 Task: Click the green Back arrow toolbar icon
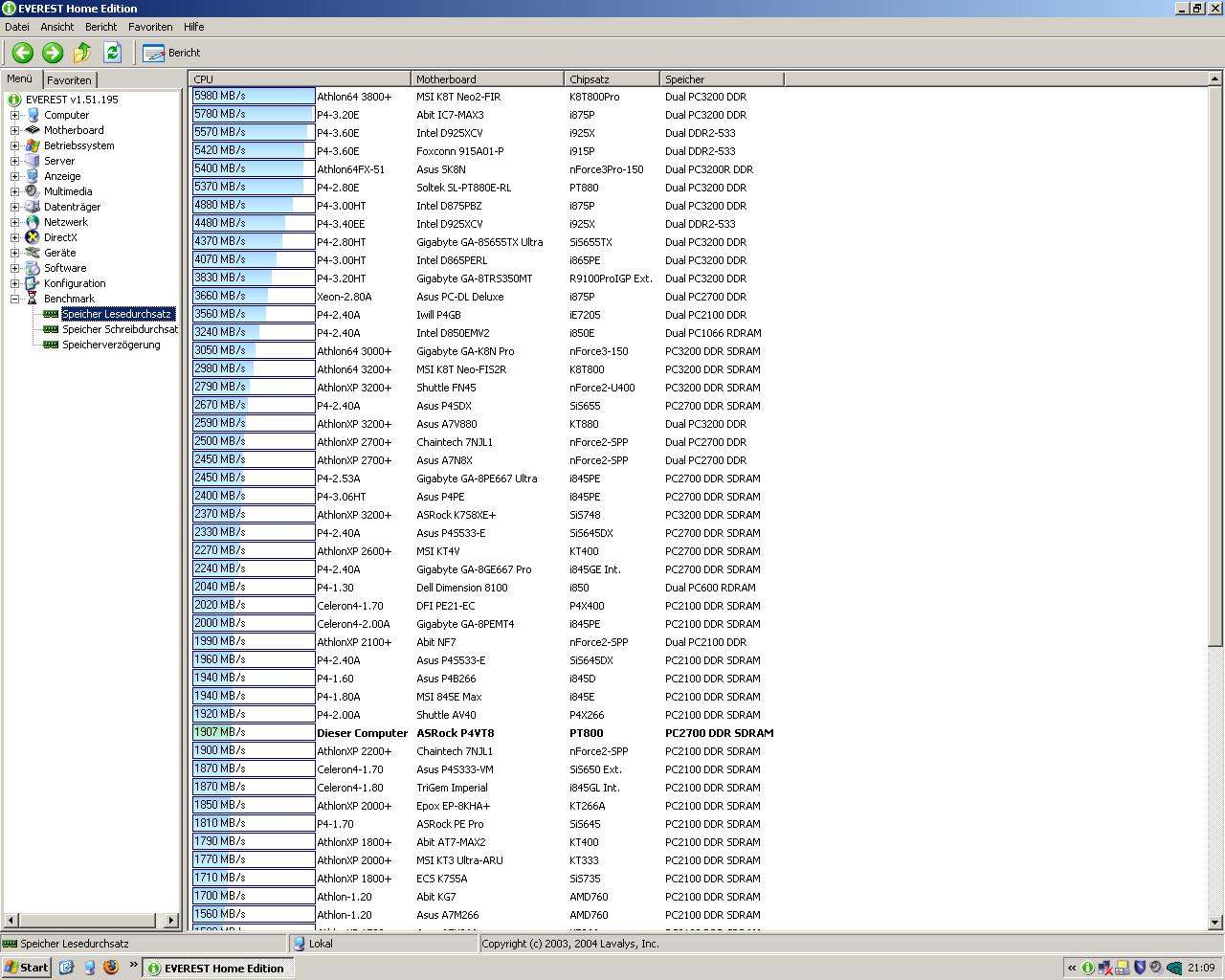pos(22,53)
